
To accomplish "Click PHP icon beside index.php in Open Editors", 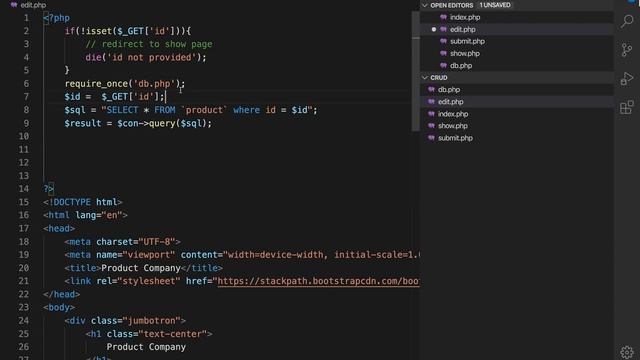I will (x=444, y=17).
